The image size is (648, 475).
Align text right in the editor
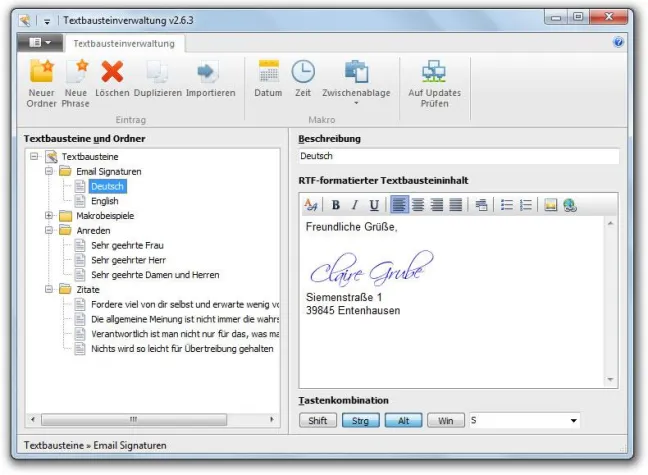[437, 205]
